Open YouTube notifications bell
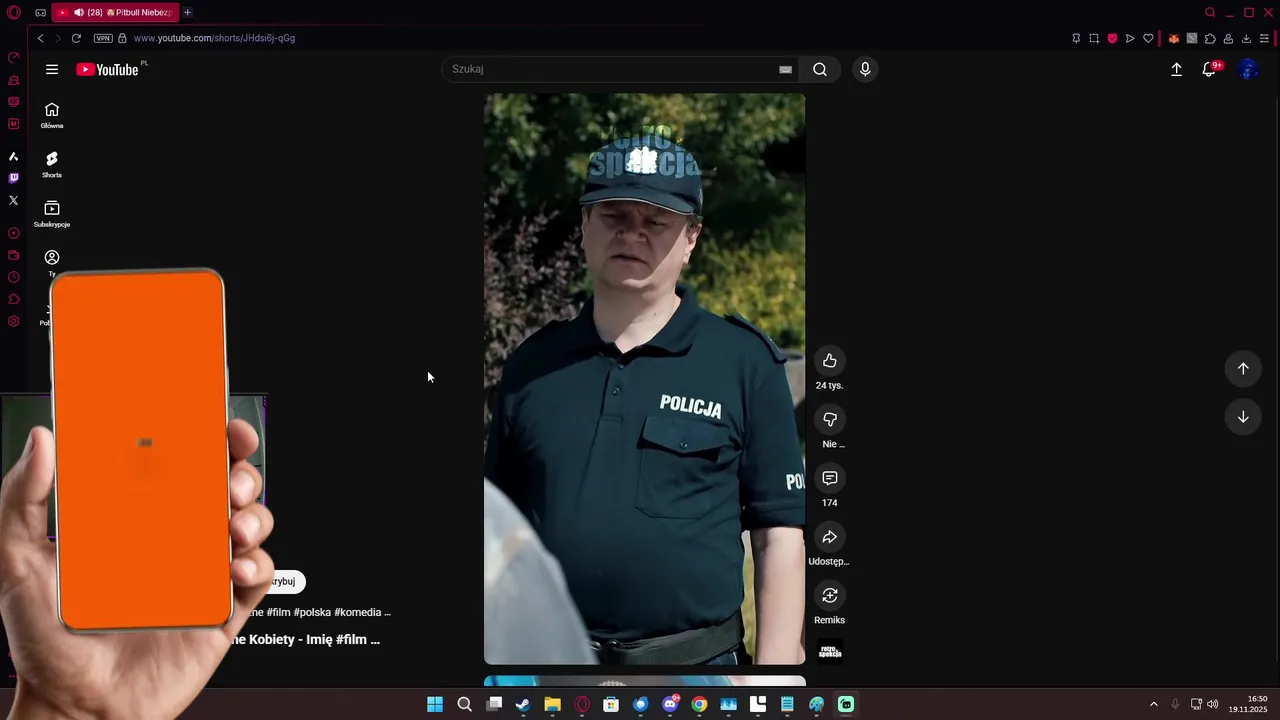Screen dimensions: 1280x720 (1210, 69)
